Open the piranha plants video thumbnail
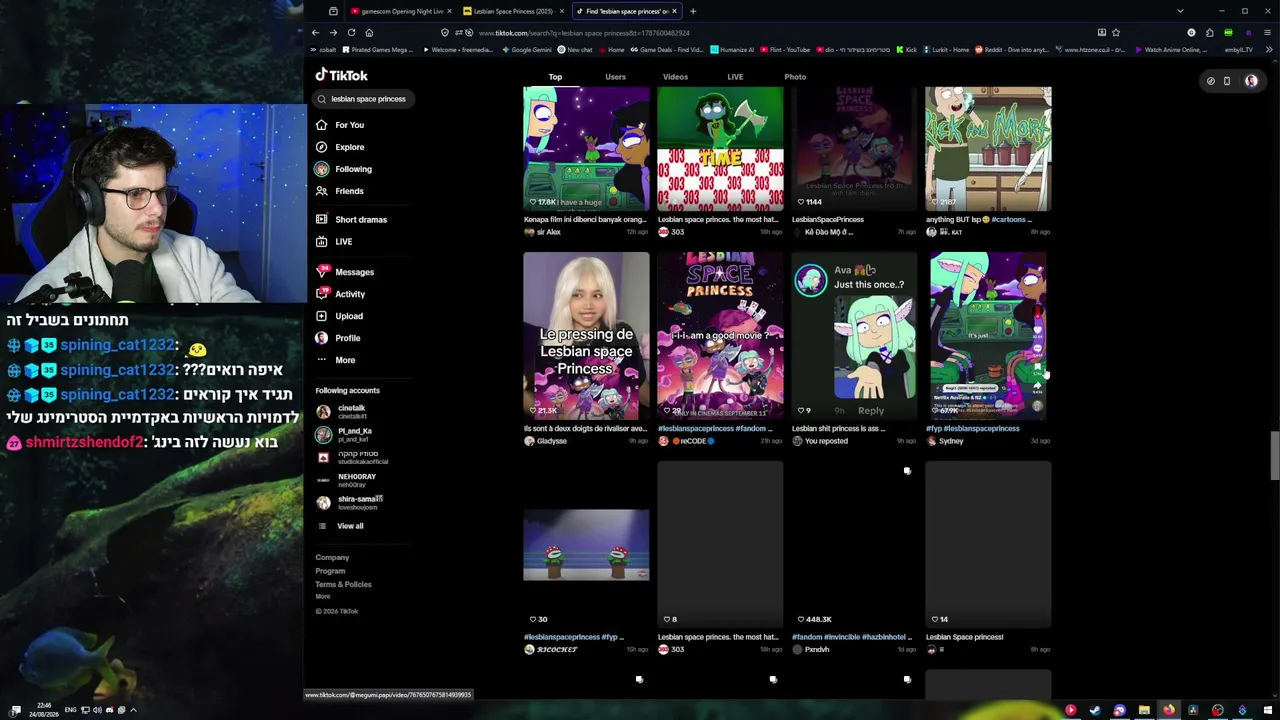1280x720 pixels. 586,544
